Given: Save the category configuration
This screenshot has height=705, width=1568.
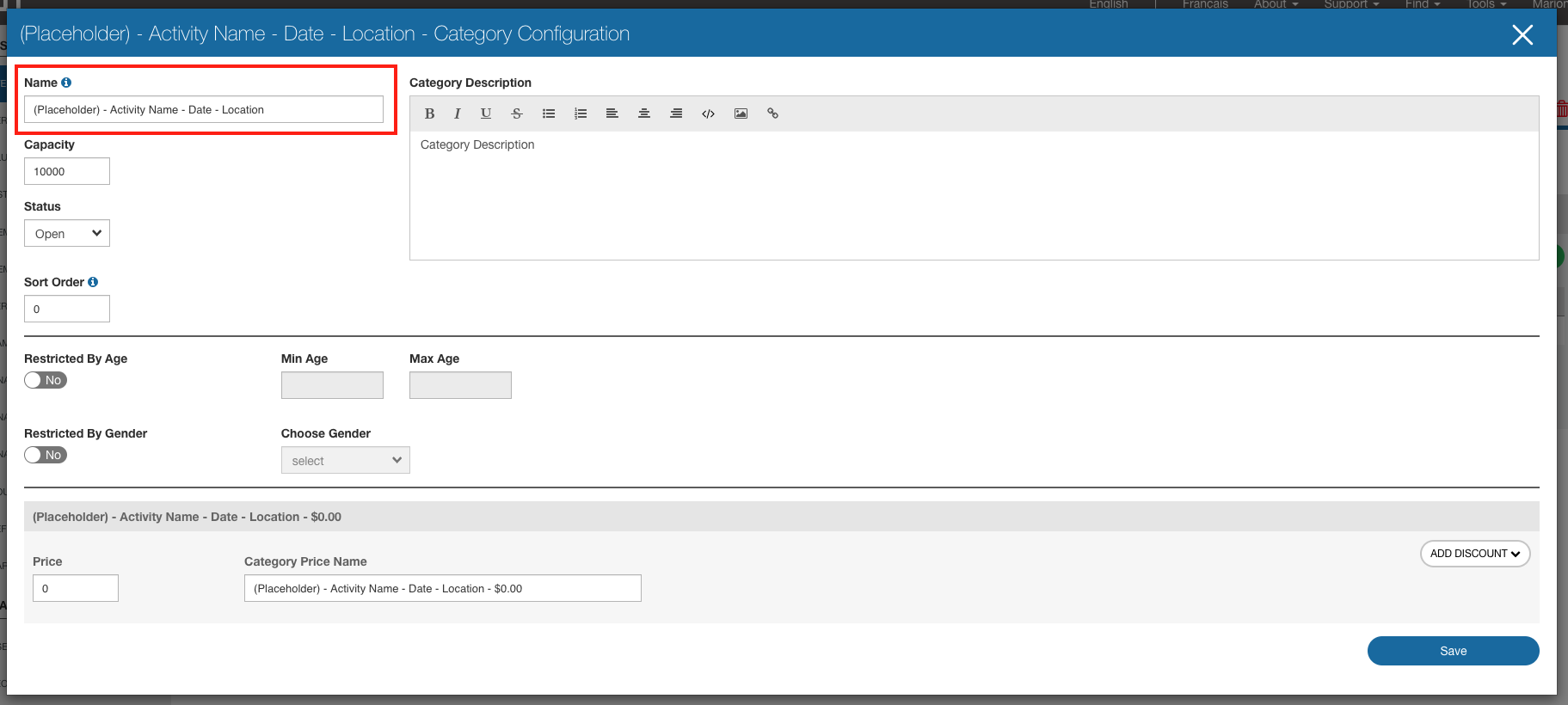Looking at the screenshot, I should [1453, 651].
